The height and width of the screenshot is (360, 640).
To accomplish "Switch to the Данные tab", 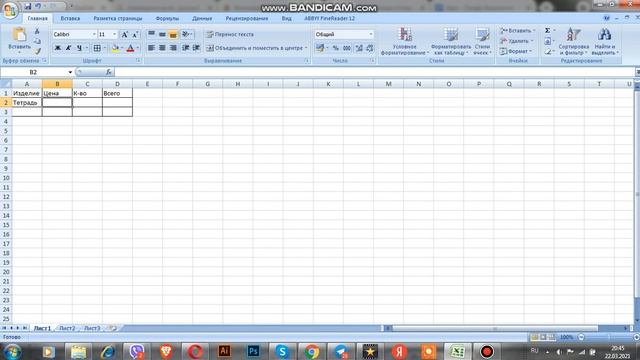I will 202,18.
